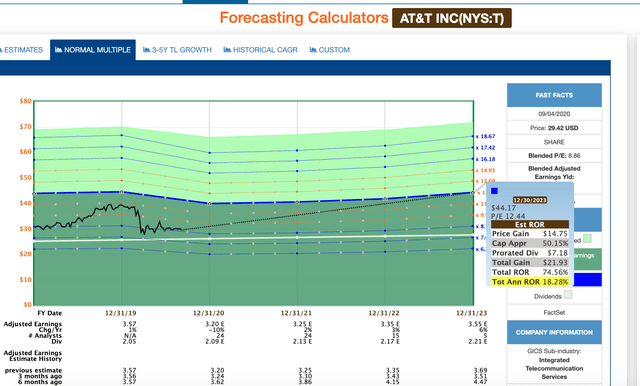This screenshot has width=640, height=386.
Task: Click the Total ROR 74.56% row
Action: point(530,272)
